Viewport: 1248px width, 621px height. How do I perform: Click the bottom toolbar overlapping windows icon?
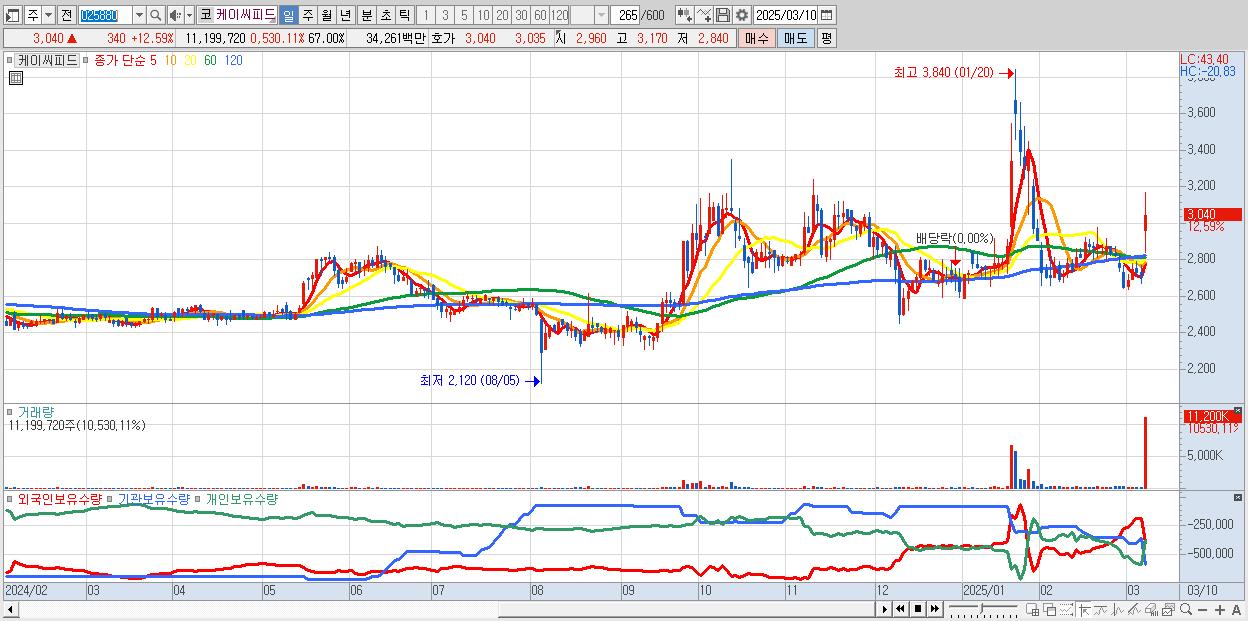(1049, 610)
